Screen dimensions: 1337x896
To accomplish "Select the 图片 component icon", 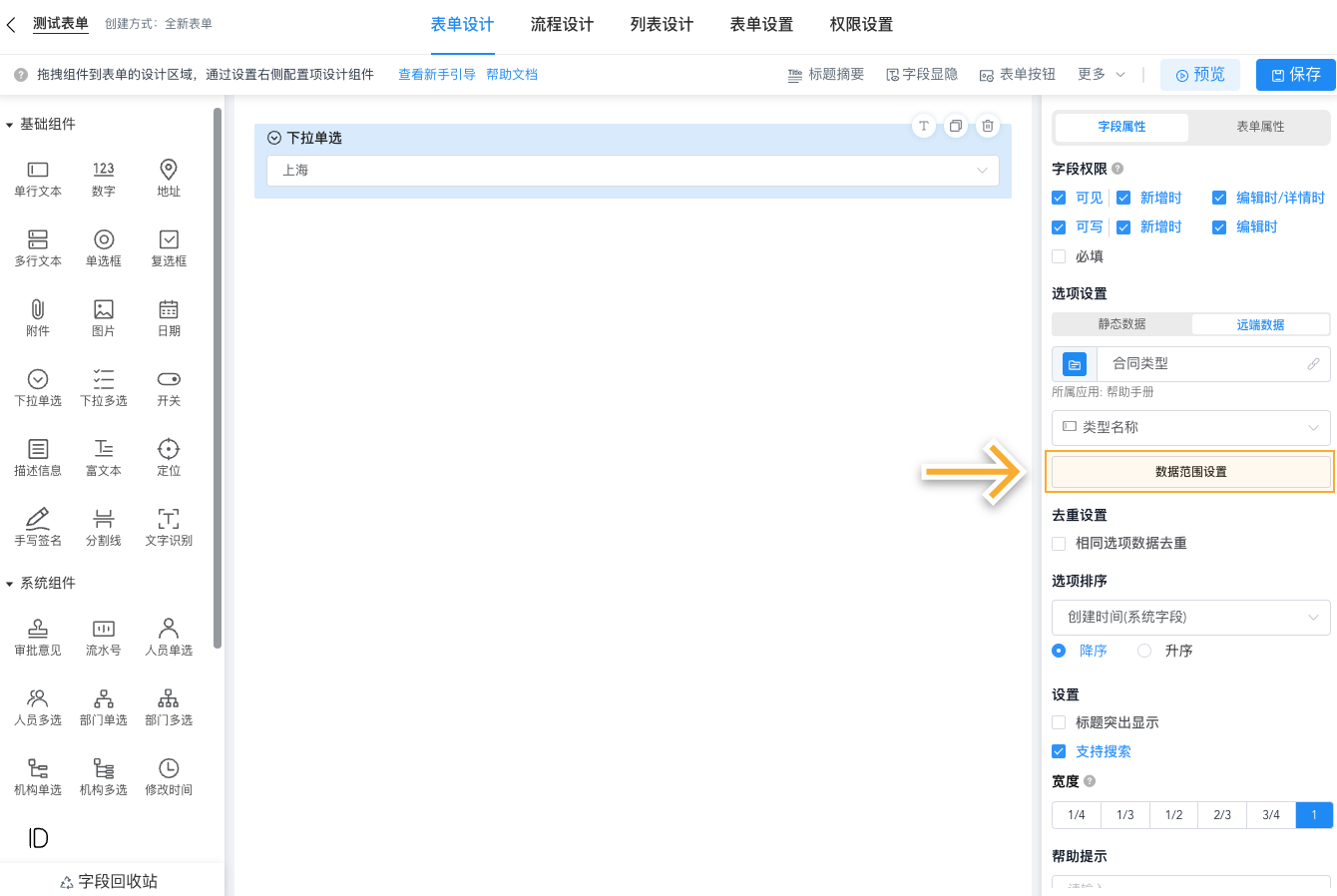I will 103,316.
